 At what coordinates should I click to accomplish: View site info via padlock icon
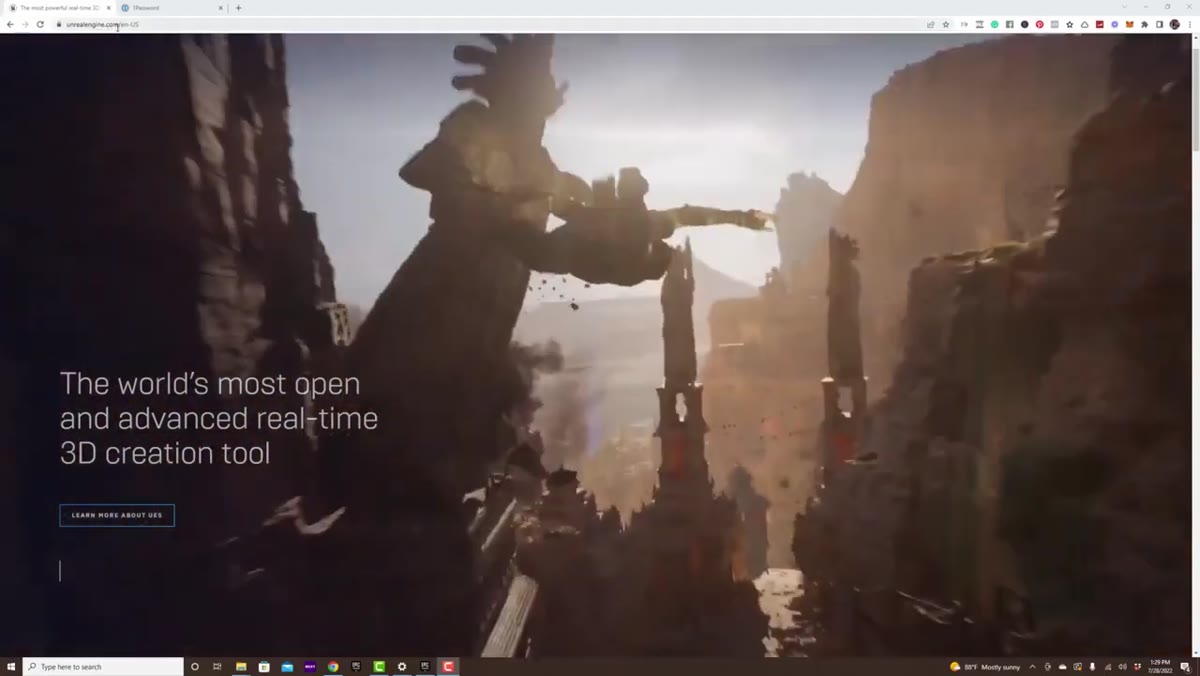pyautogui.click(x=59, y=24)
